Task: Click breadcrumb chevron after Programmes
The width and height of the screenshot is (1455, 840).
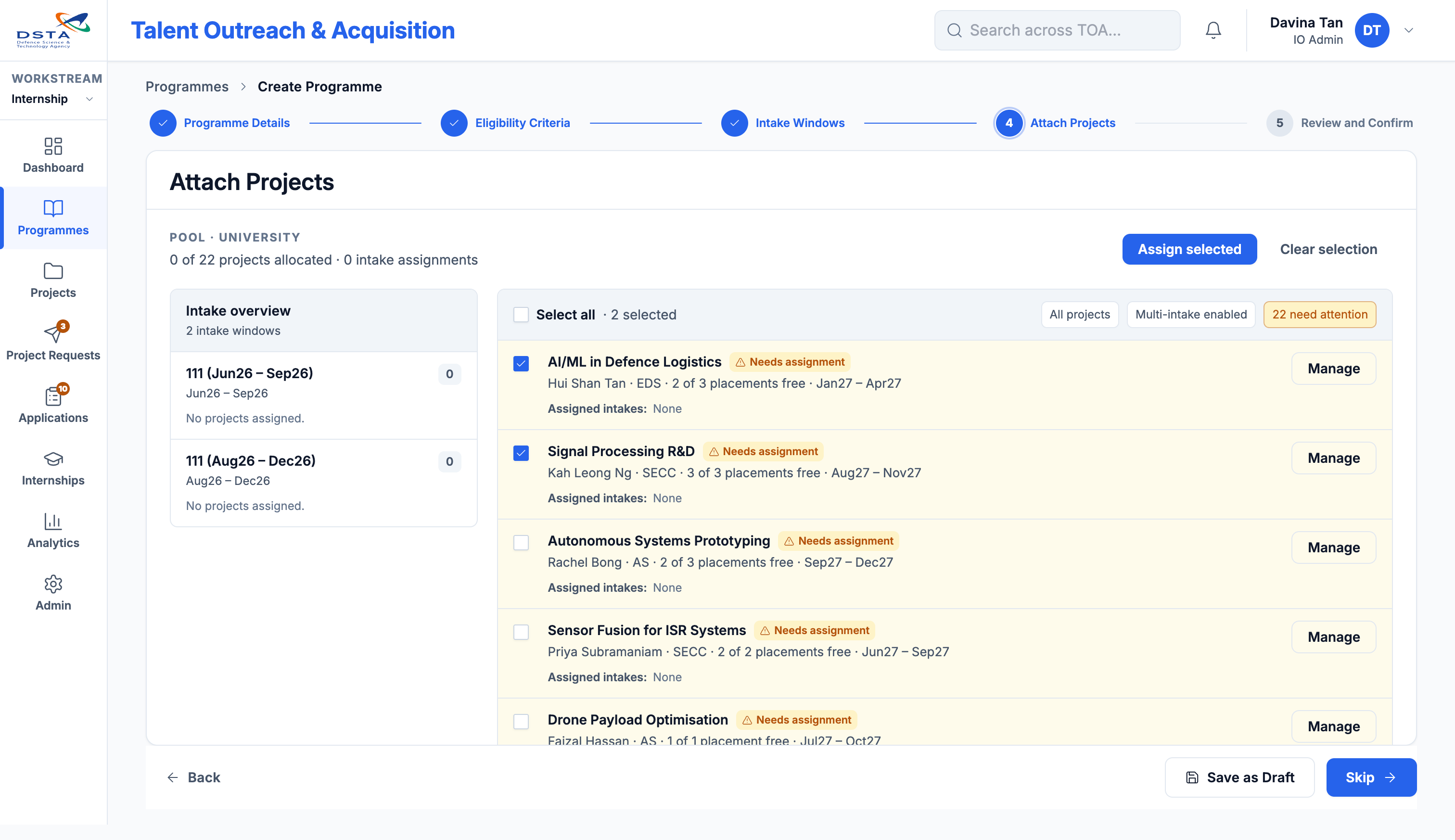Action: point(243,87)
